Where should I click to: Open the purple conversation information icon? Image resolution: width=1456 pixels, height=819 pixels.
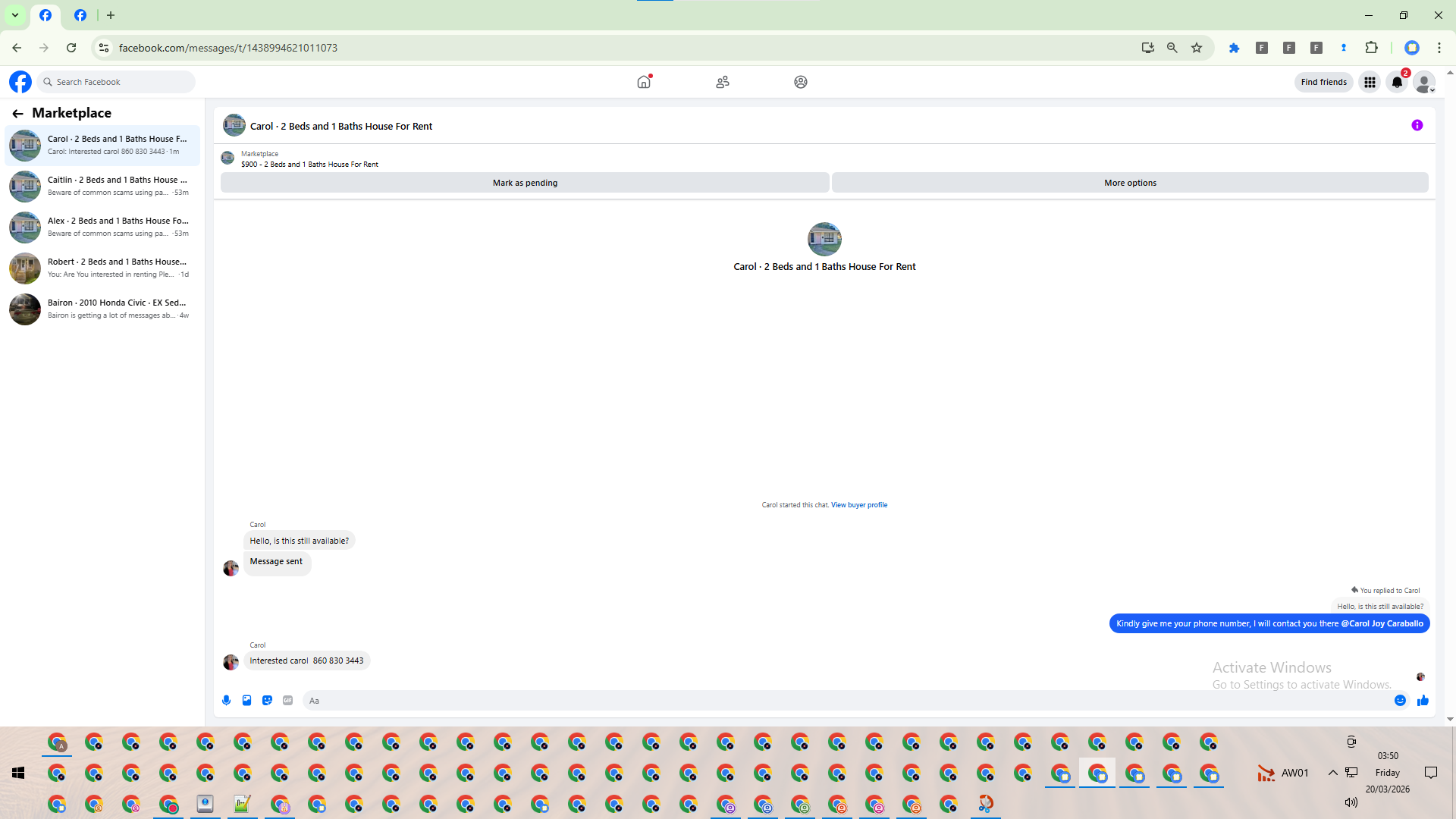click(x=1417, y=126)
